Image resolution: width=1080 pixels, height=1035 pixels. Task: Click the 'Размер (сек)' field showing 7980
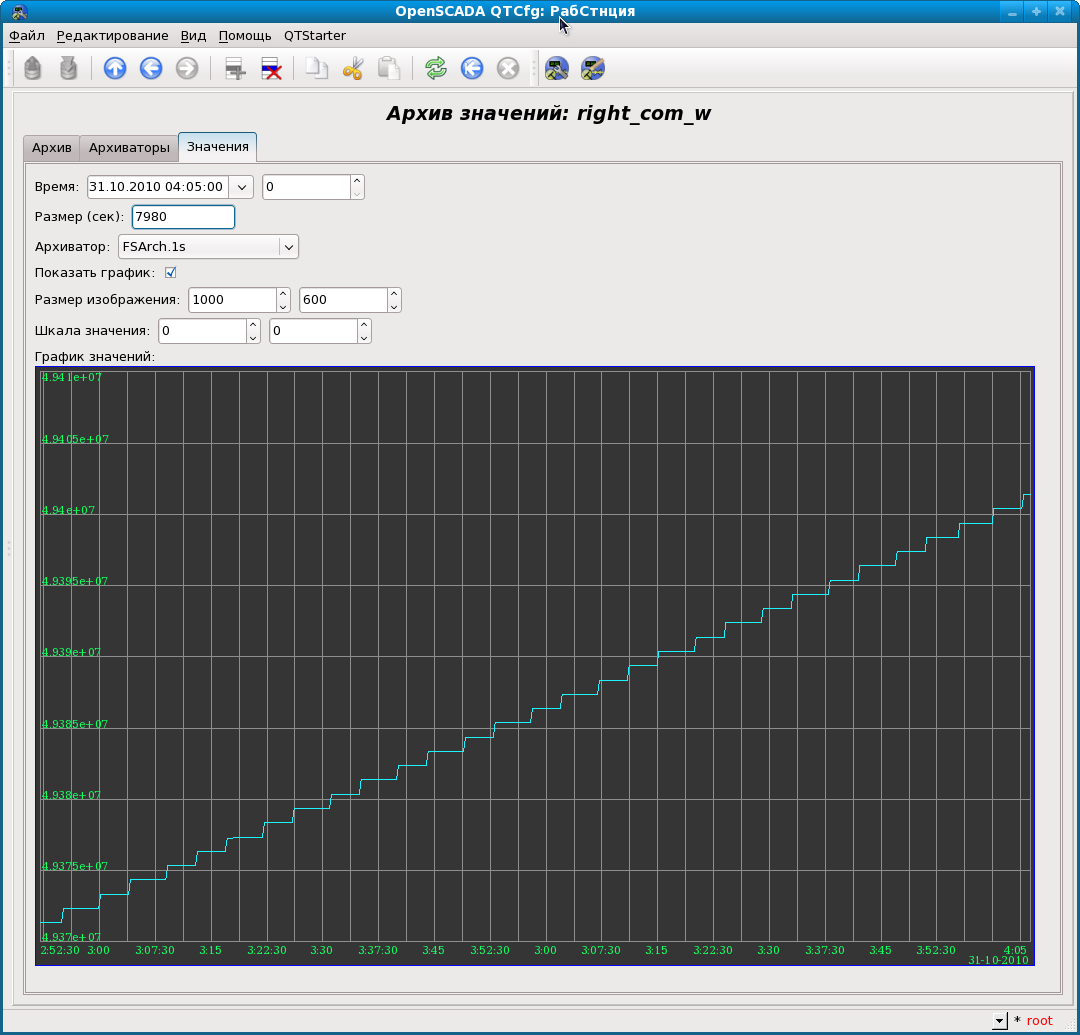coord(183,217)
